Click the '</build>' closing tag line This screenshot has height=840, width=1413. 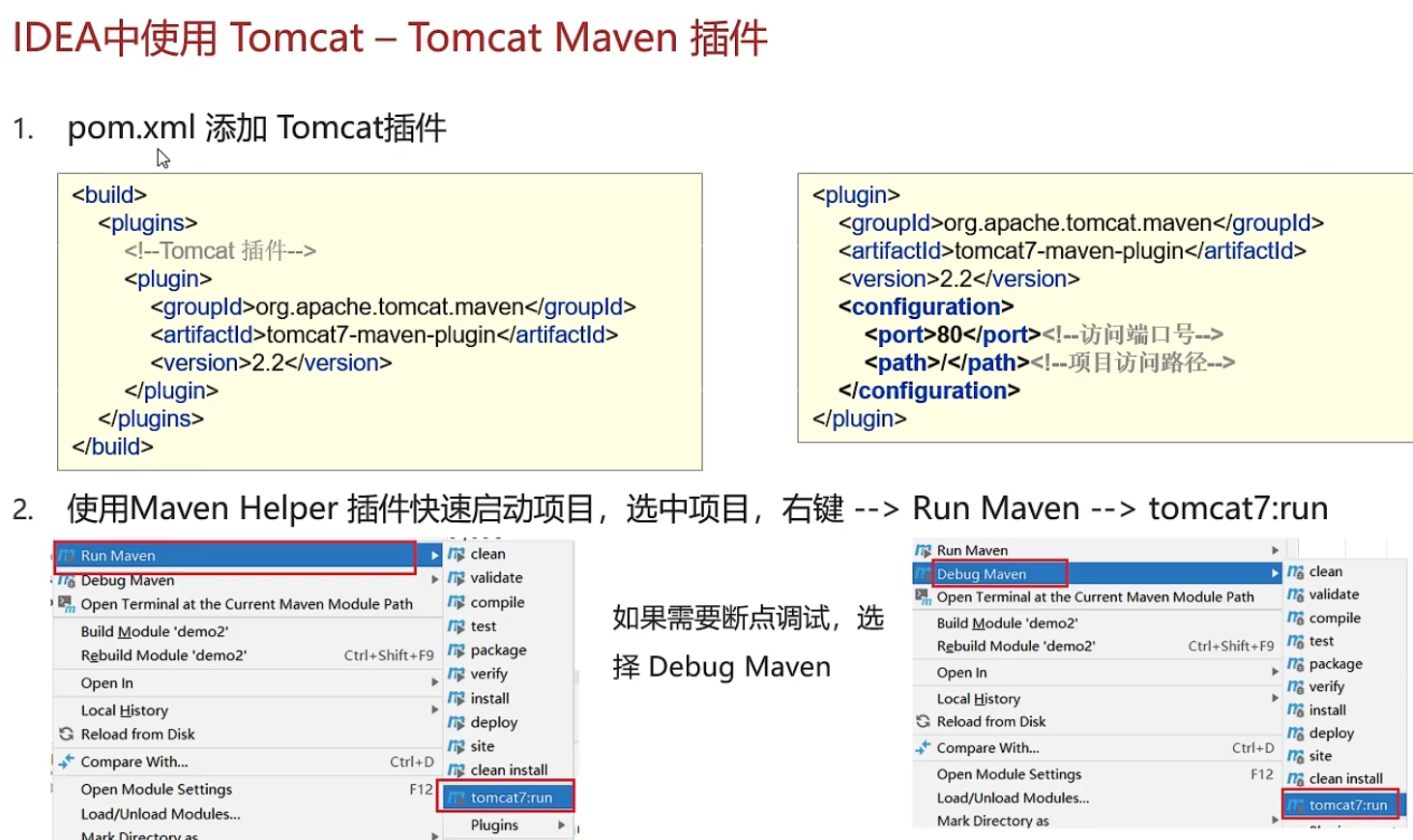[x=112, y=447]
